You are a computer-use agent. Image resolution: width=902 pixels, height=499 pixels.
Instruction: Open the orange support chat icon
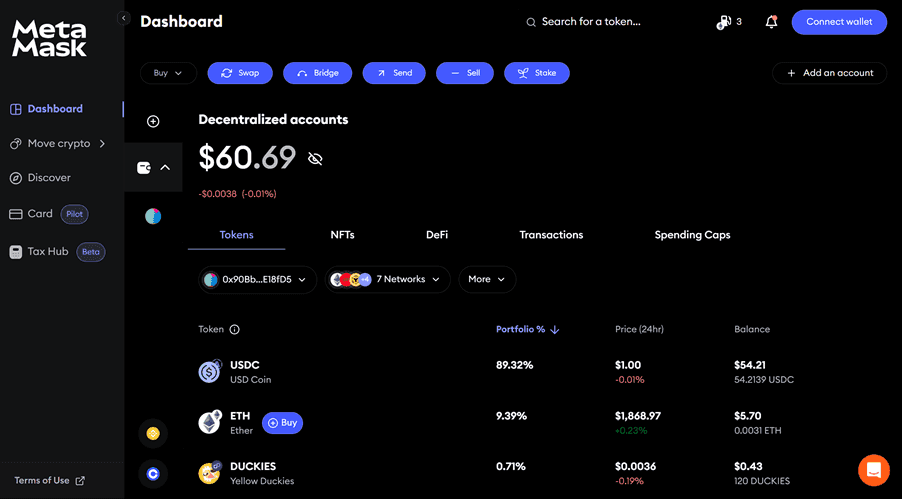click(873, 469)
